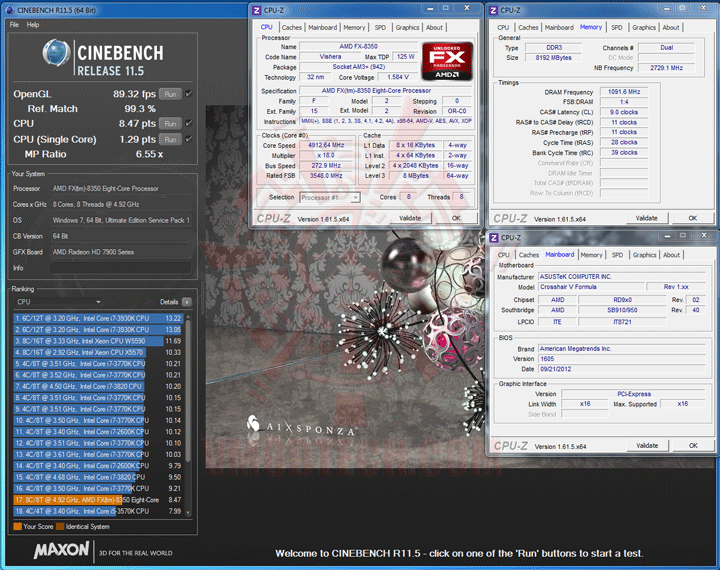
Task: Switch to Memory tab in top-left CPU-Z
Action: click(354, 28)
